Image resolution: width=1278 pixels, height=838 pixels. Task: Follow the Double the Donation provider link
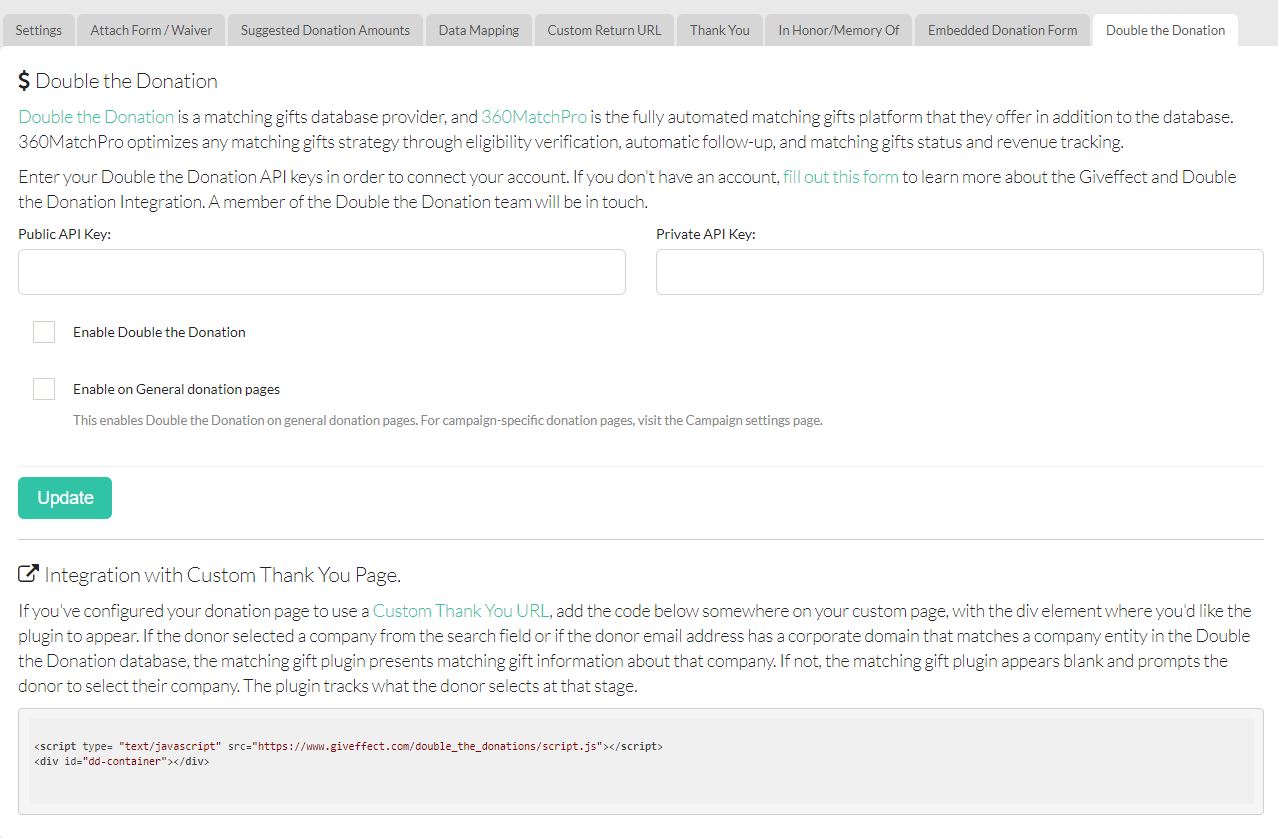click(x=96, y=117)
